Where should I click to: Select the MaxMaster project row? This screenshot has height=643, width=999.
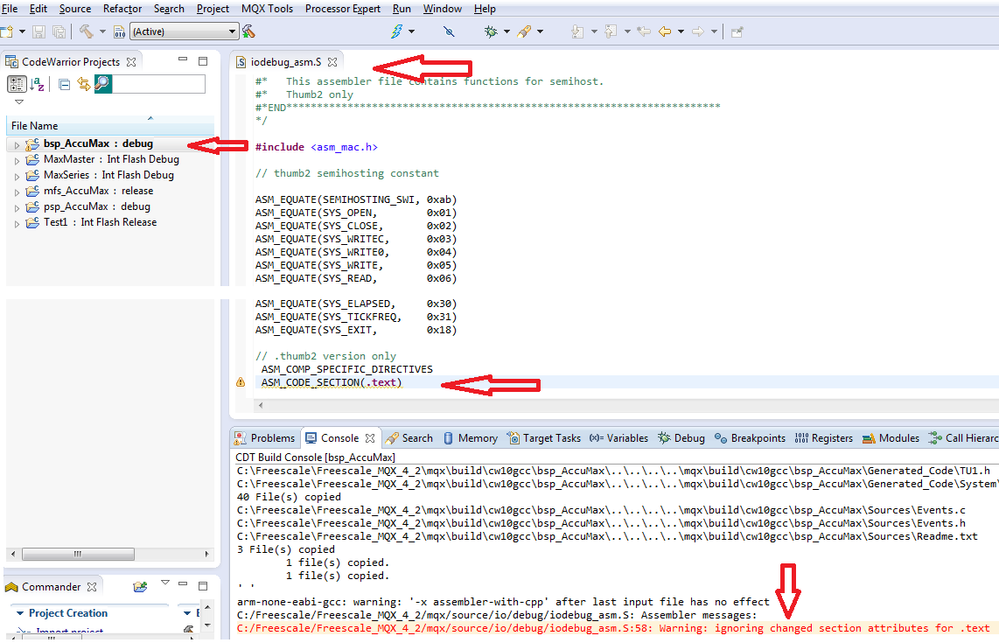point(111,159)
